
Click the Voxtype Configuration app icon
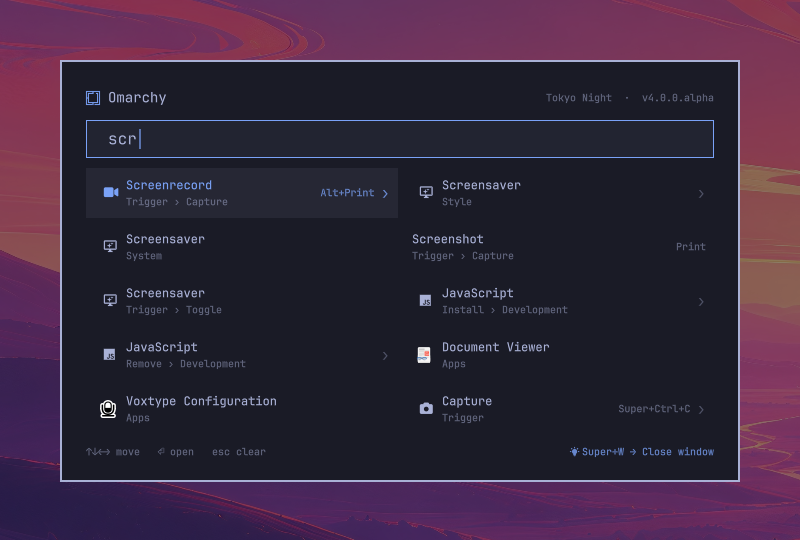(x=108, y=409)
